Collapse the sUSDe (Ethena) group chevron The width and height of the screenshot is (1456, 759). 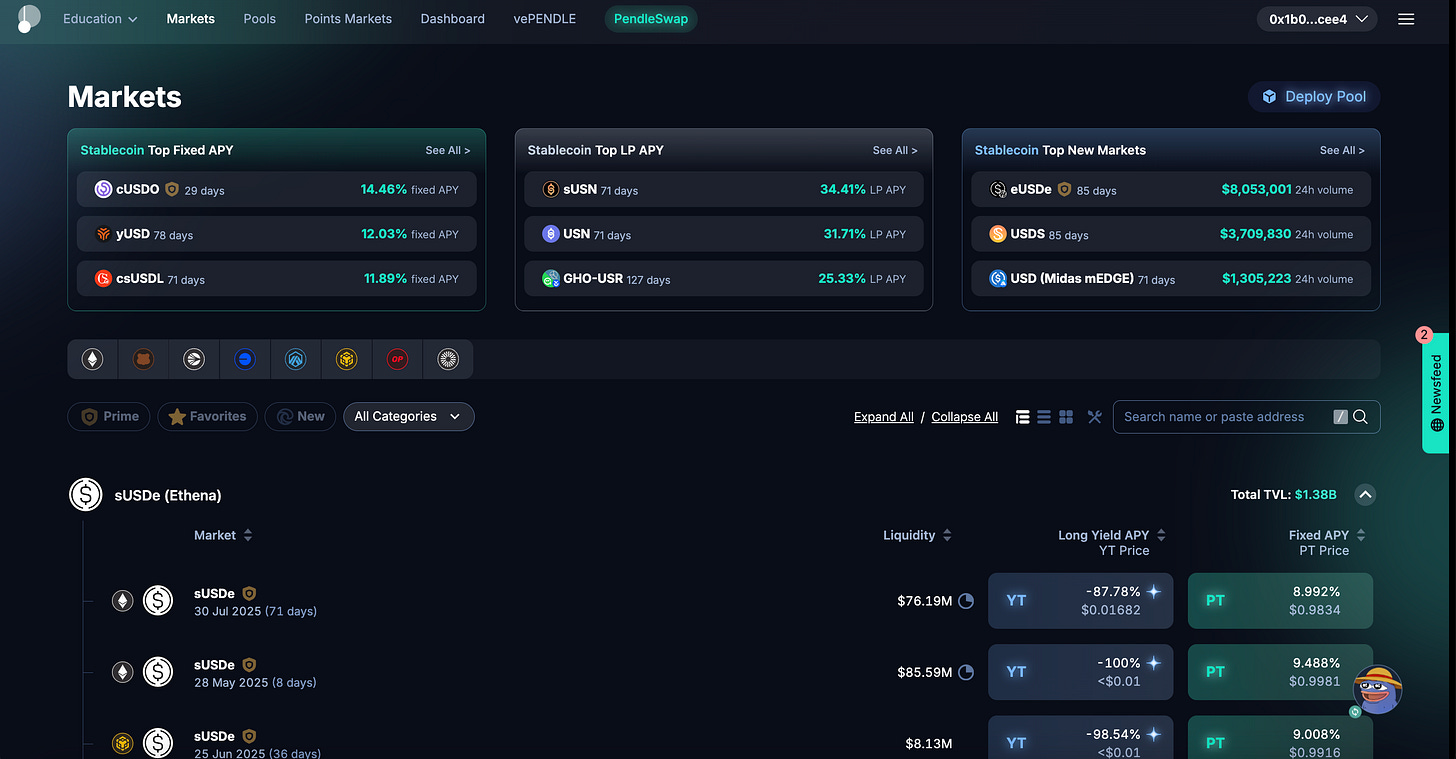(1365, 494)
